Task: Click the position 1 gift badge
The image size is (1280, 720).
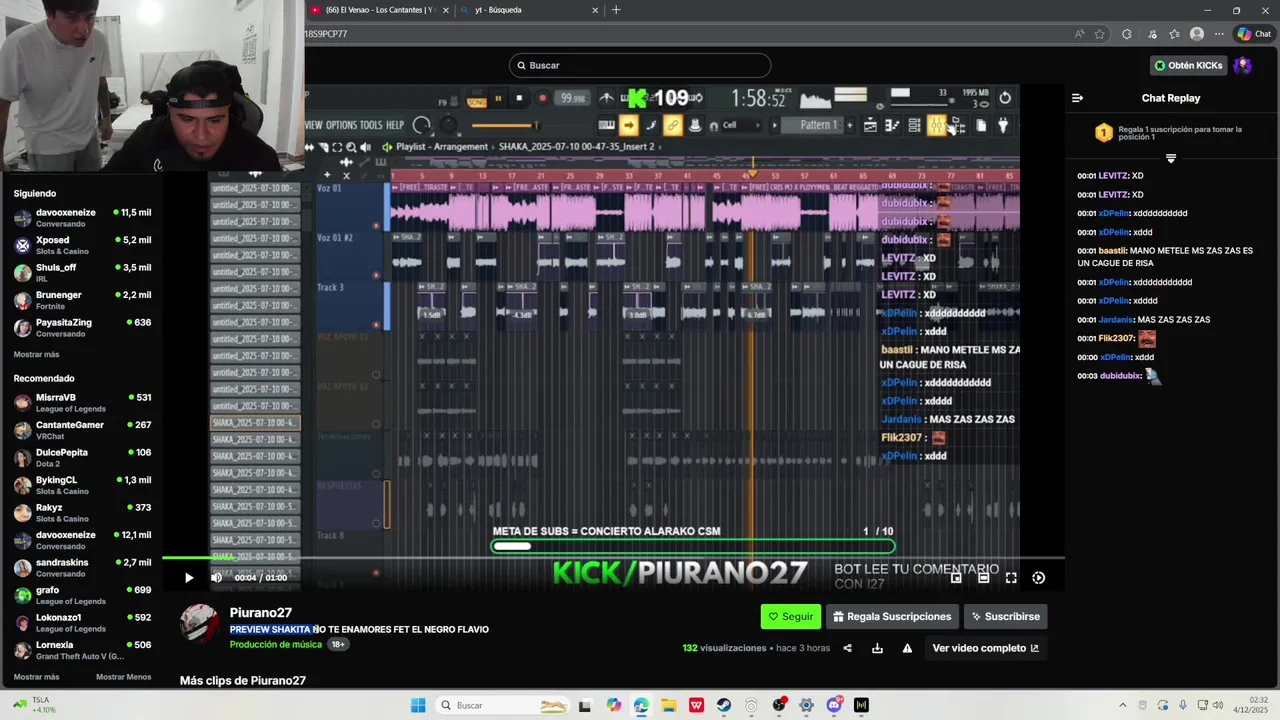Action: (1103, 133)
